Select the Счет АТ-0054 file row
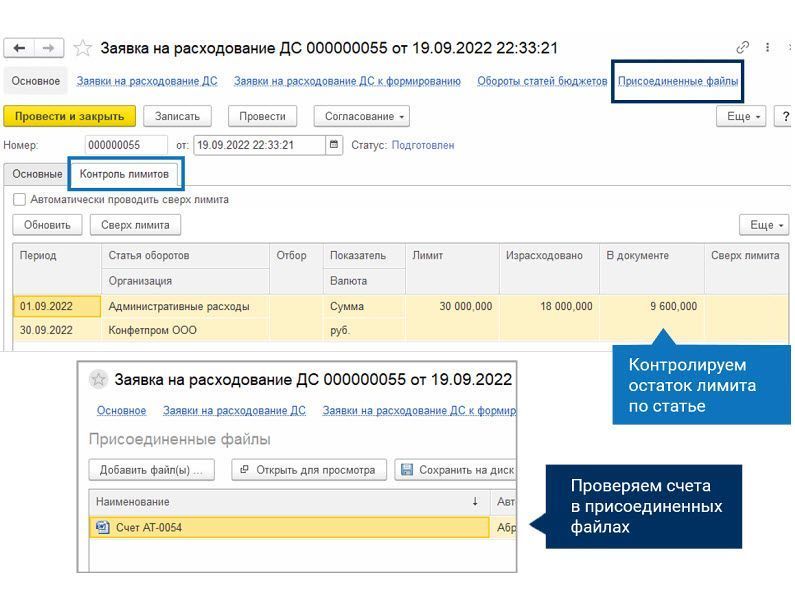The image size is (795, 600). pos(289,527)
